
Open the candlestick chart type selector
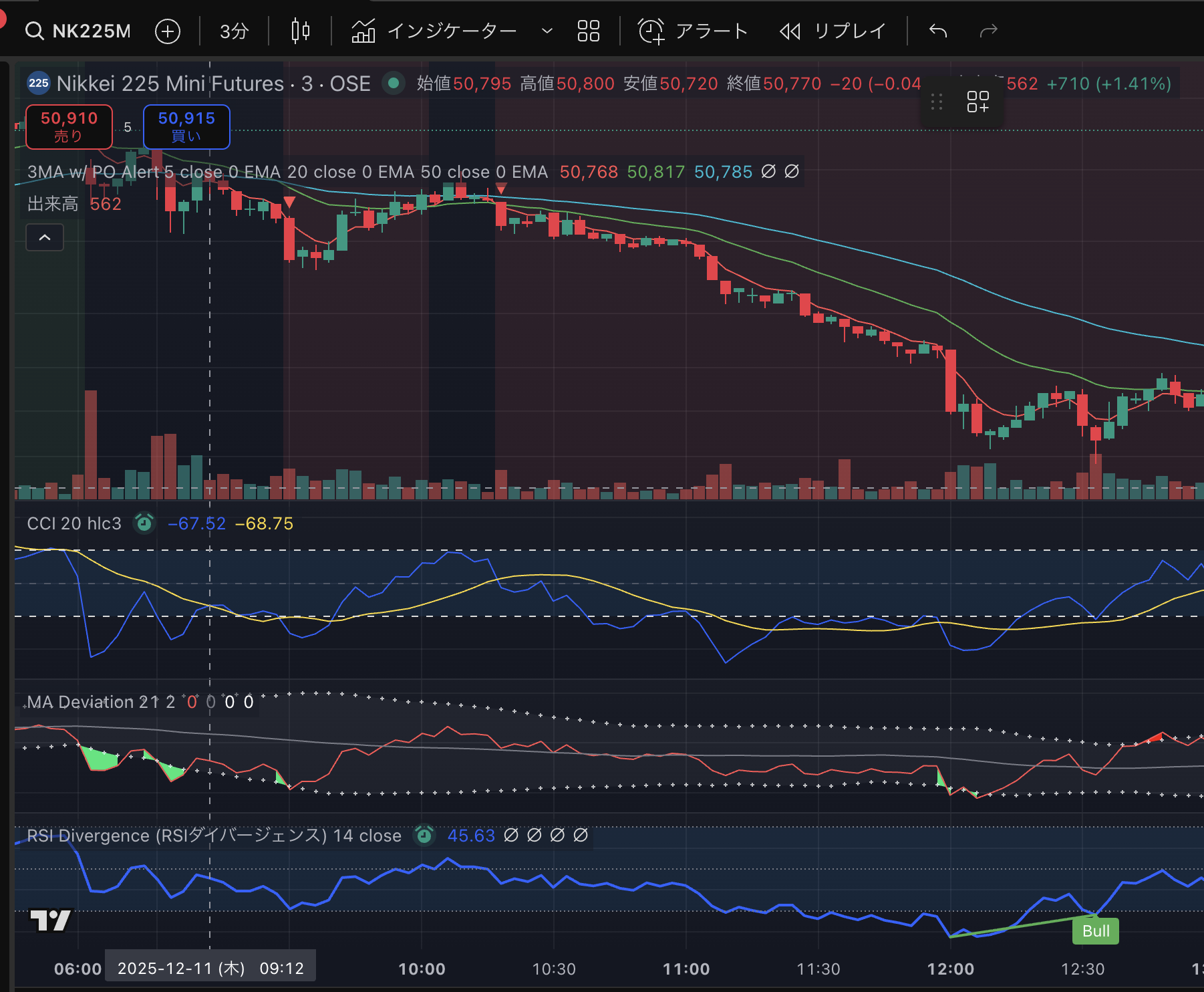[301, 31]
